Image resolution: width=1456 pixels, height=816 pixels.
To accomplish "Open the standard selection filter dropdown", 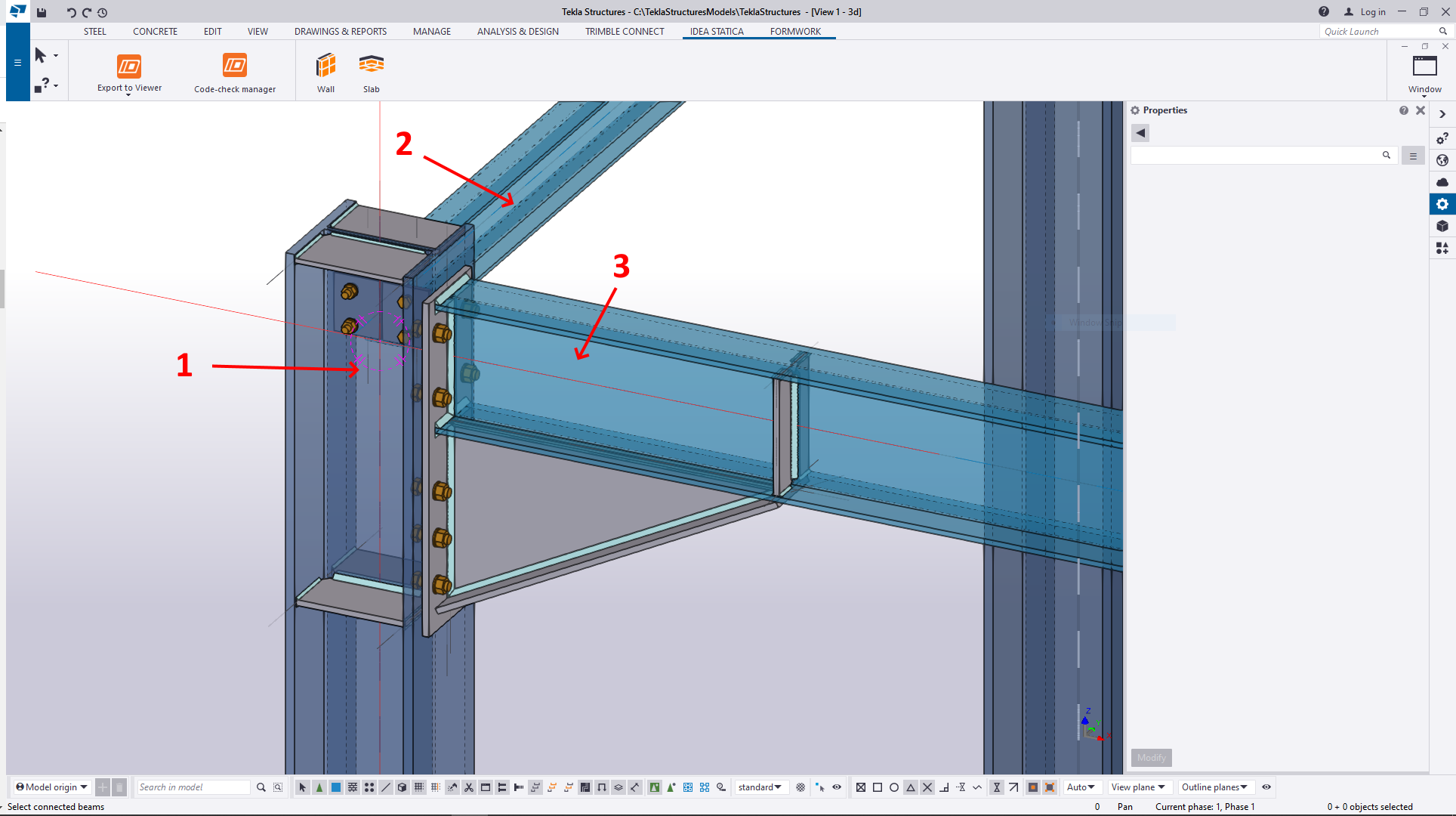I will click(760, 787).
